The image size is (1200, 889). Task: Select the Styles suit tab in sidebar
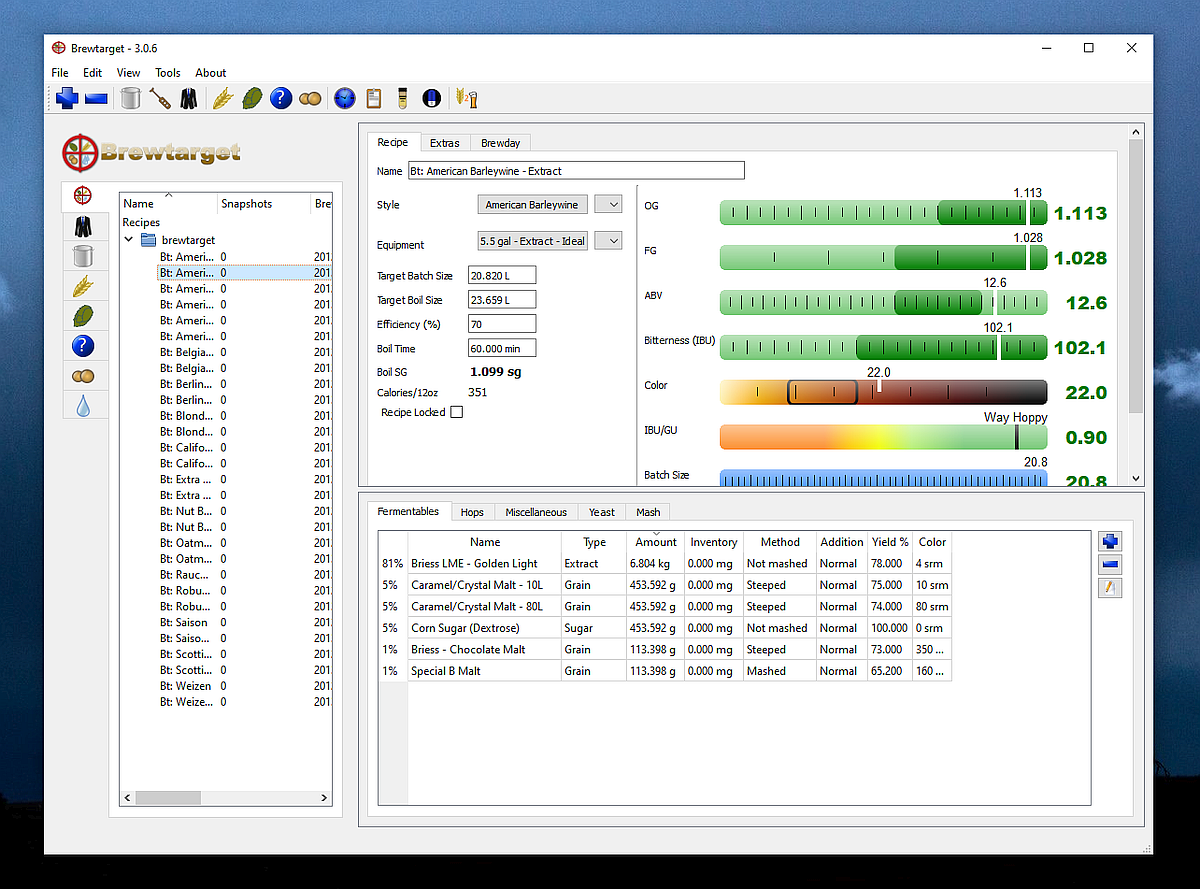(84, 226)
